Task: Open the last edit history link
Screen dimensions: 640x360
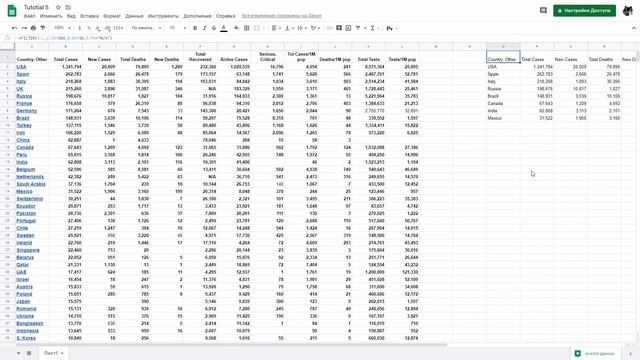Action: [x=282, y=16]
